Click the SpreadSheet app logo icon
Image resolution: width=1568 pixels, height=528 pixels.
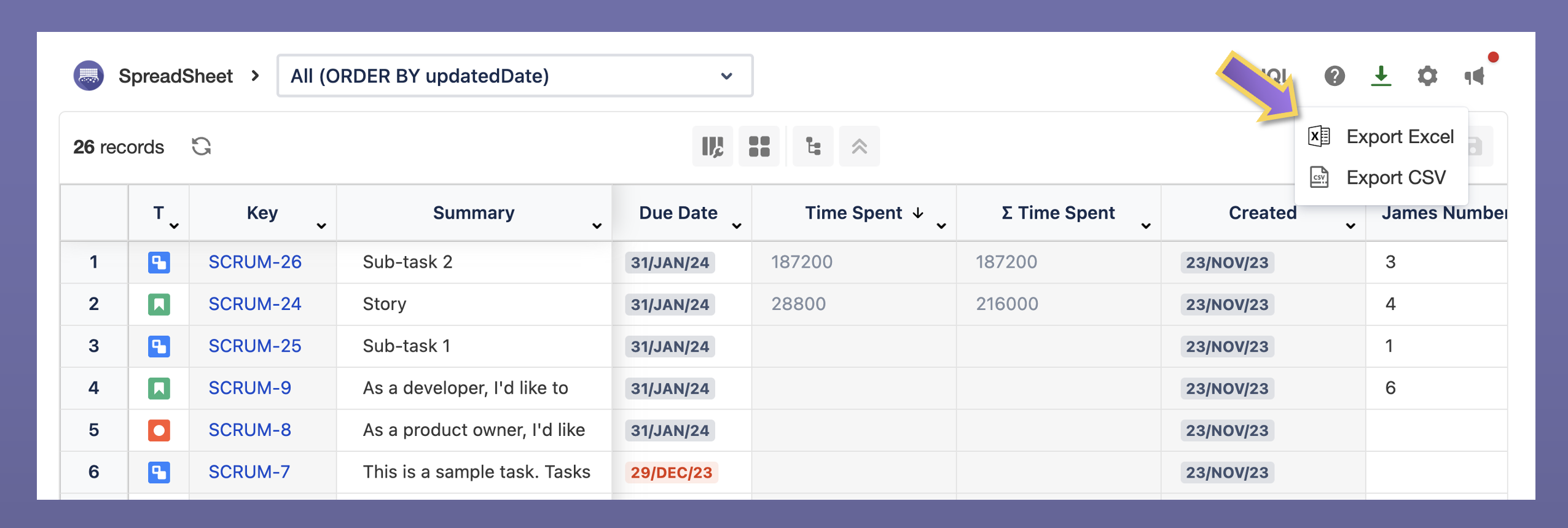click(x=89, y=76)
